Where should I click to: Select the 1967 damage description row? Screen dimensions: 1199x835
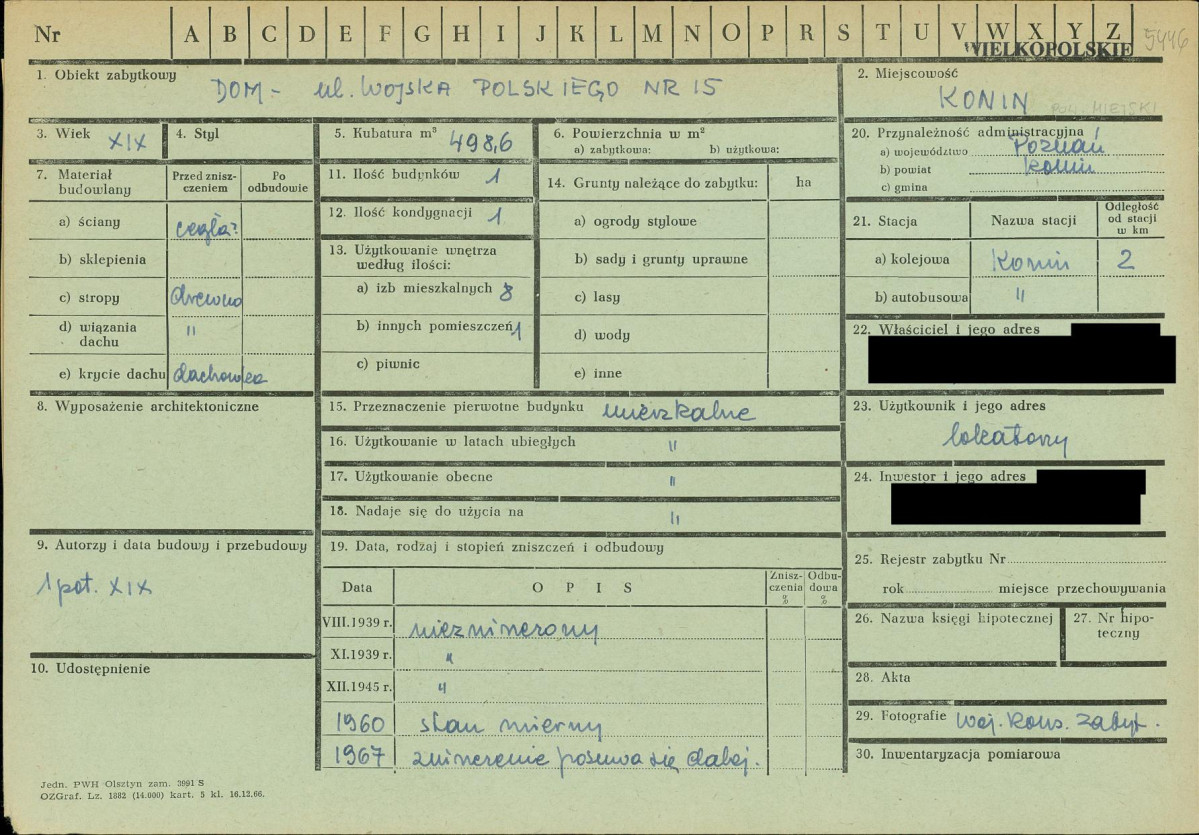(580, 756)
